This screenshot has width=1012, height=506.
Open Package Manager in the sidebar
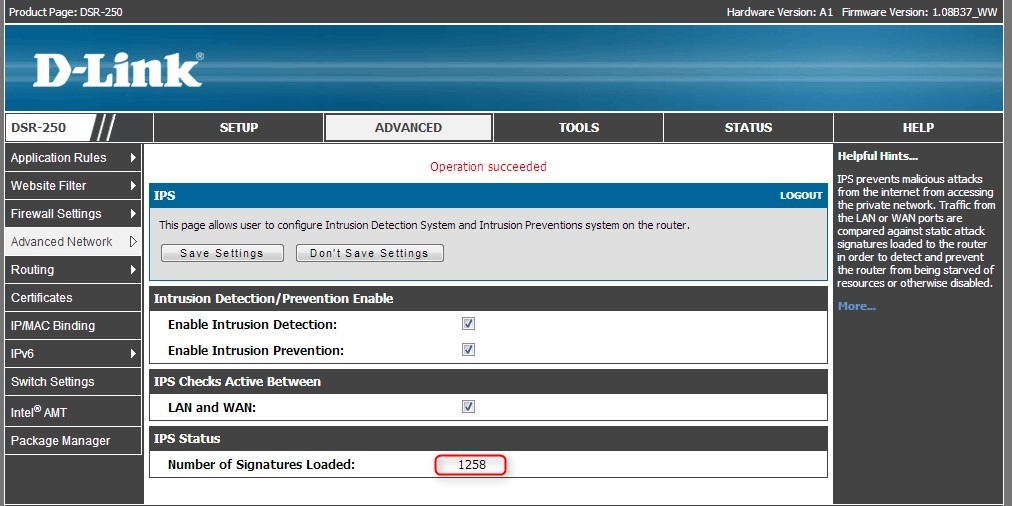[60, 441]
